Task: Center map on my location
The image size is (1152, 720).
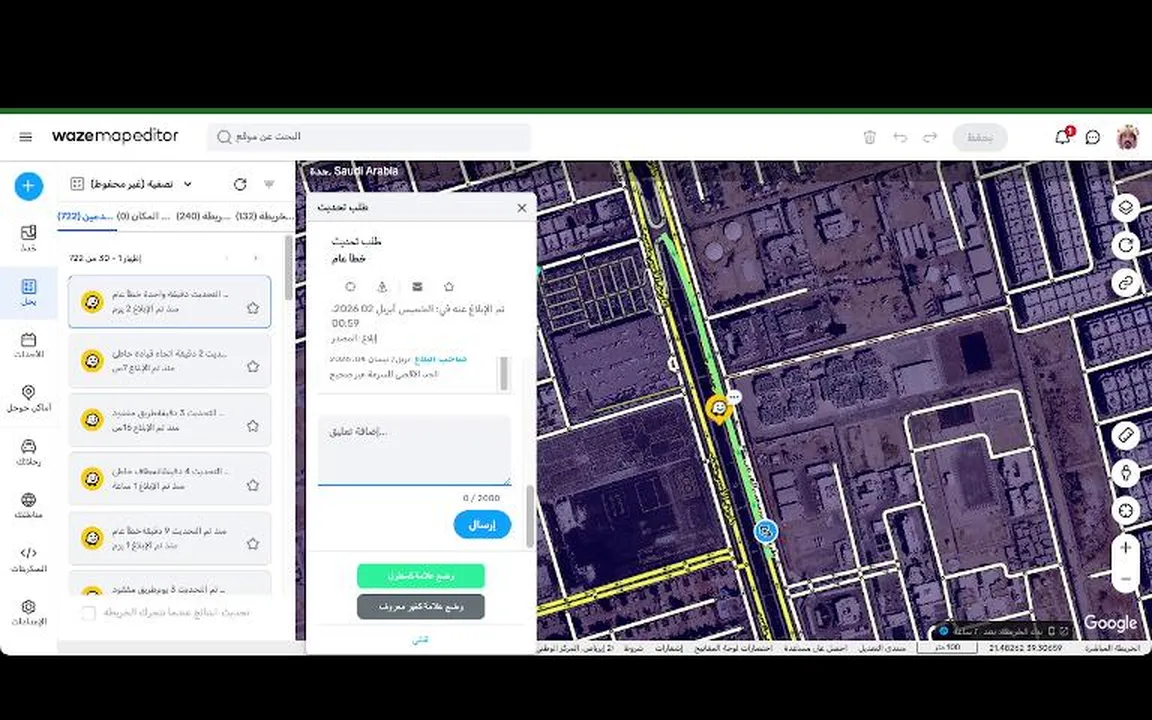Action: (1126, 510)
